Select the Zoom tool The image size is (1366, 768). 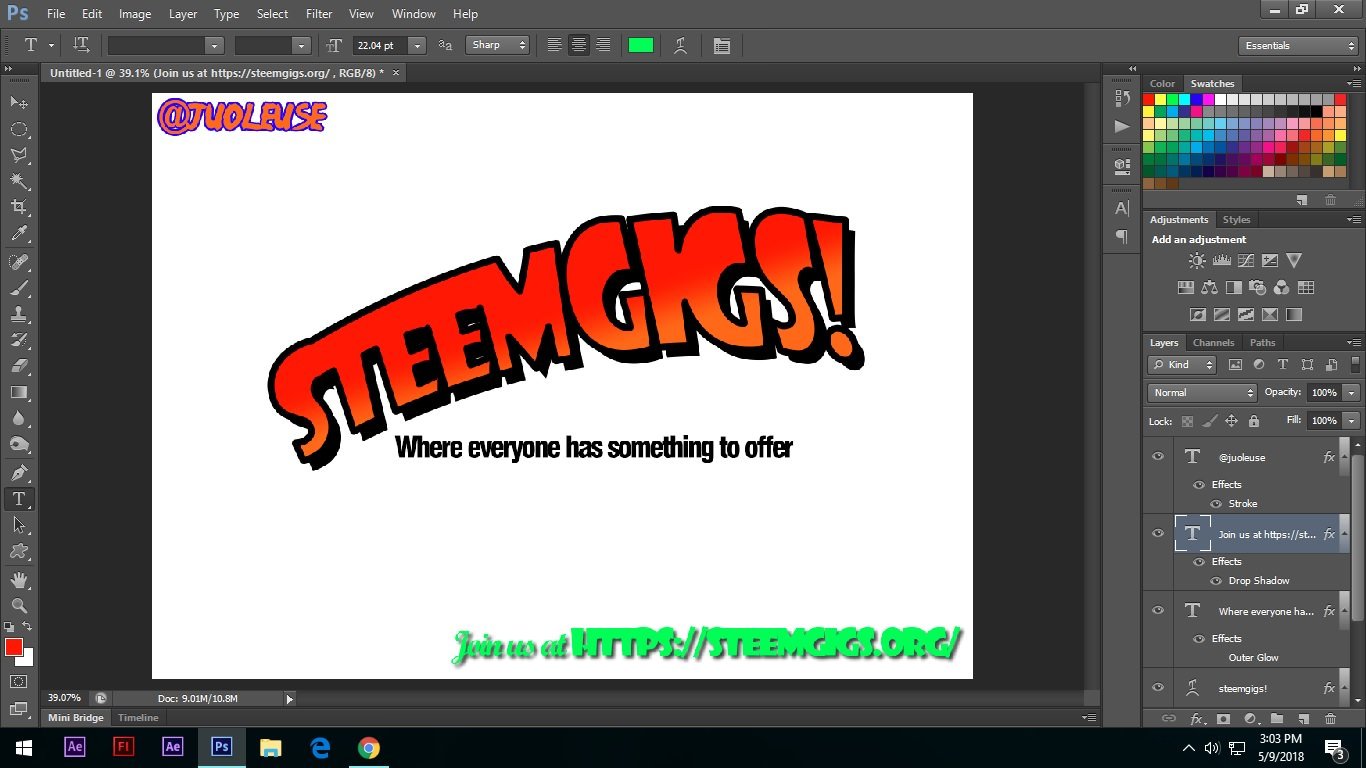pyautogui.click(x=19, y=605)
